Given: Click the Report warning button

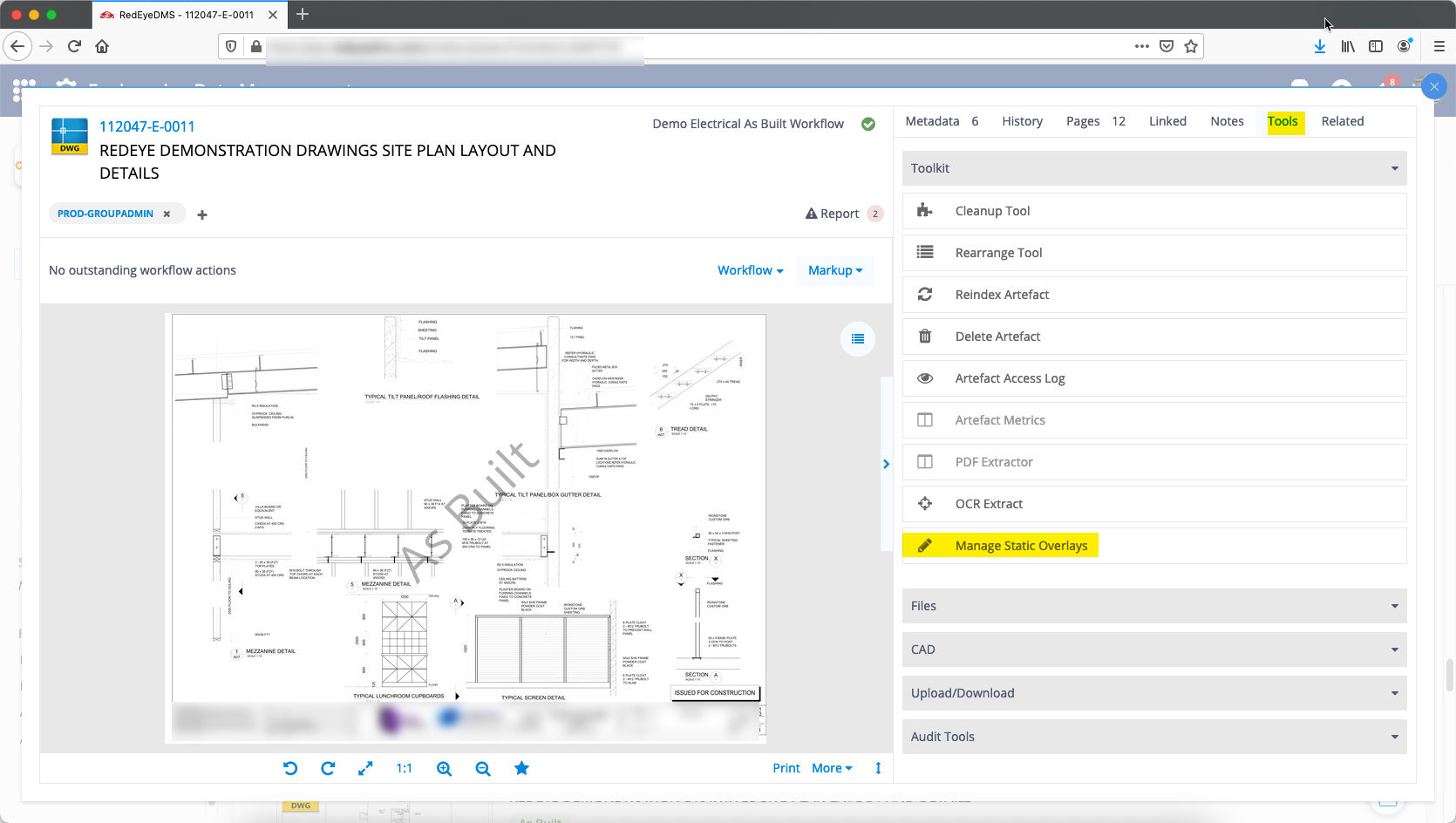Looking at the screenshot, I should (843, 214).
